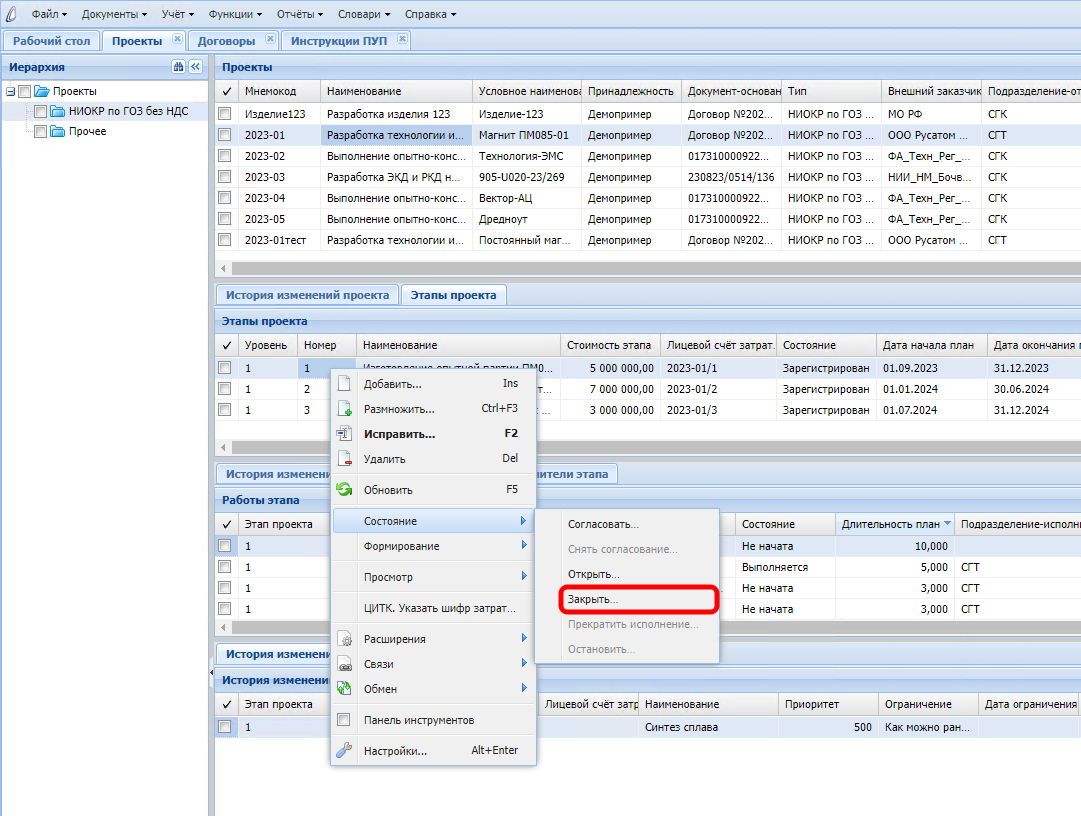
Task: Click the Добавить new document icon
Action: pyautogui.click(x=344, y=384)
